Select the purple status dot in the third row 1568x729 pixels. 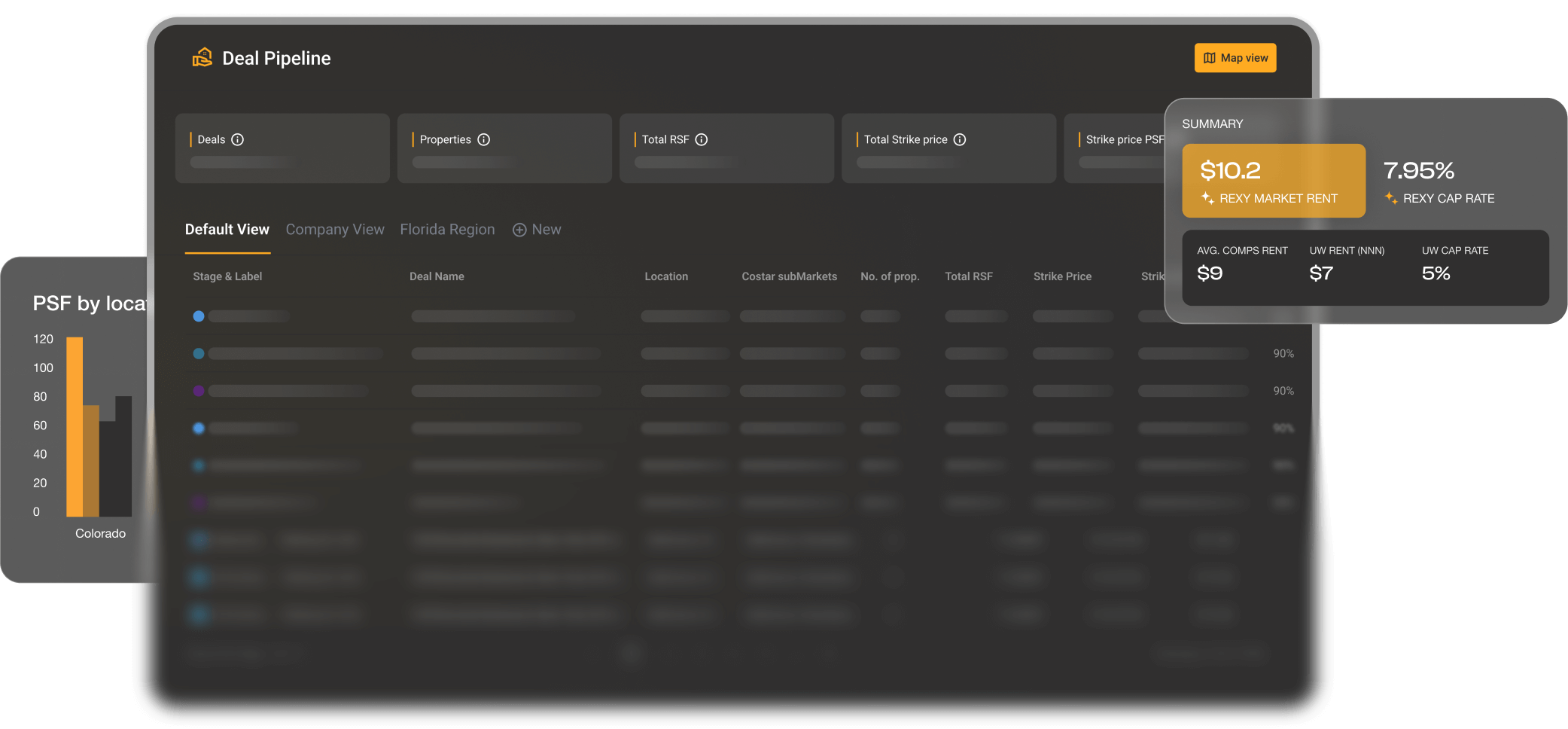tap(198, 390)
